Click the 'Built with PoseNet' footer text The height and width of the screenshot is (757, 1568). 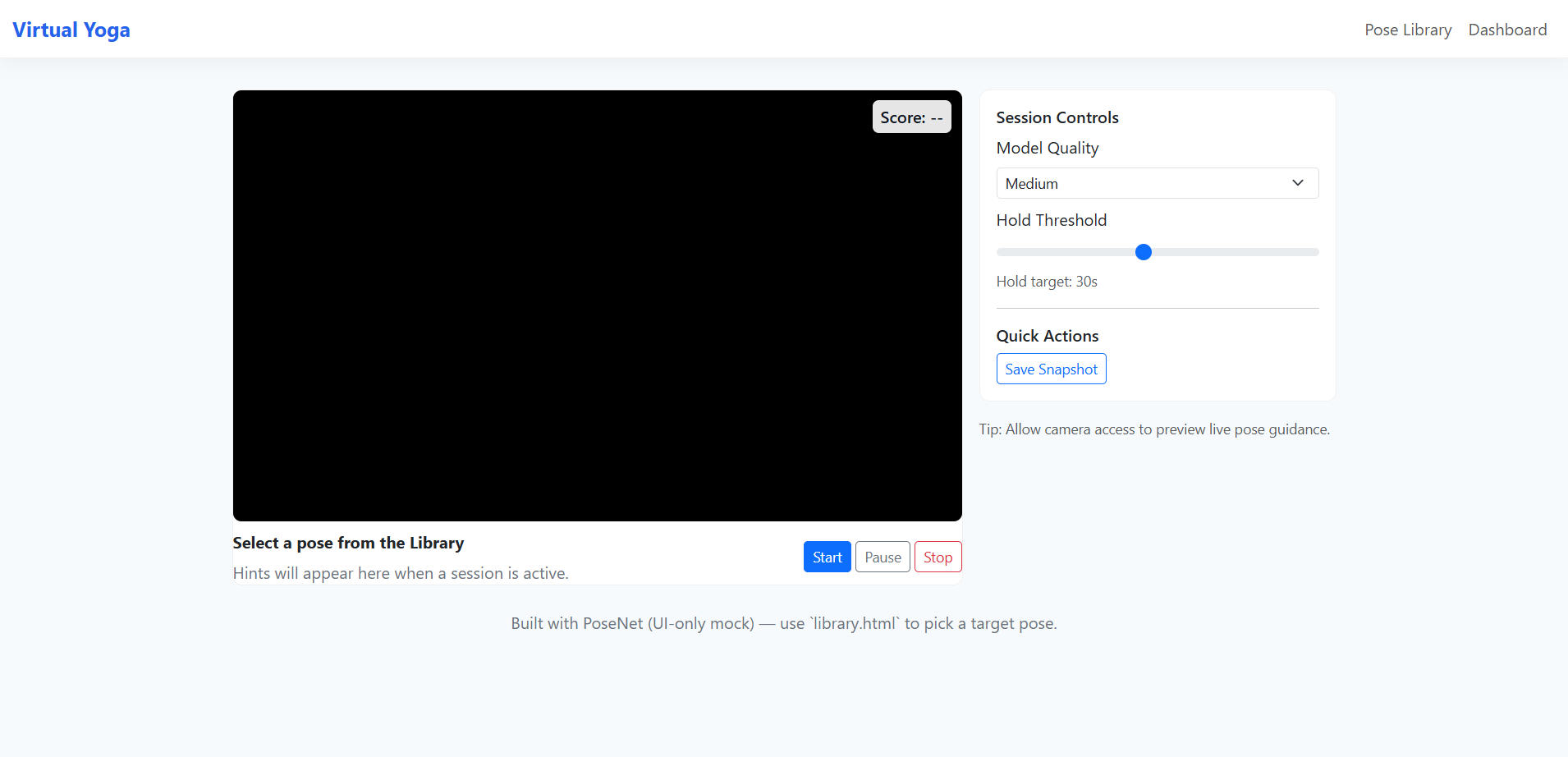coord(783,623)
